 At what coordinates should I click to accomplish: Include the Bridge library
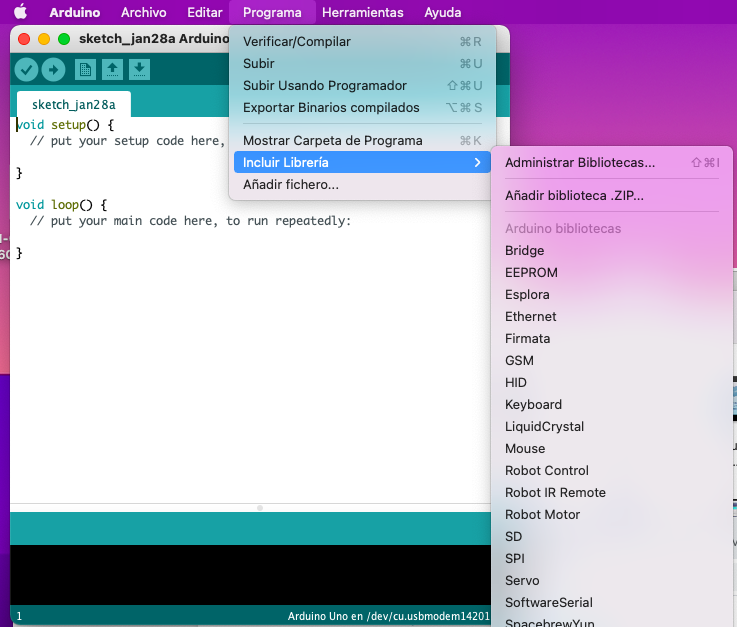(x=612, y=251)
